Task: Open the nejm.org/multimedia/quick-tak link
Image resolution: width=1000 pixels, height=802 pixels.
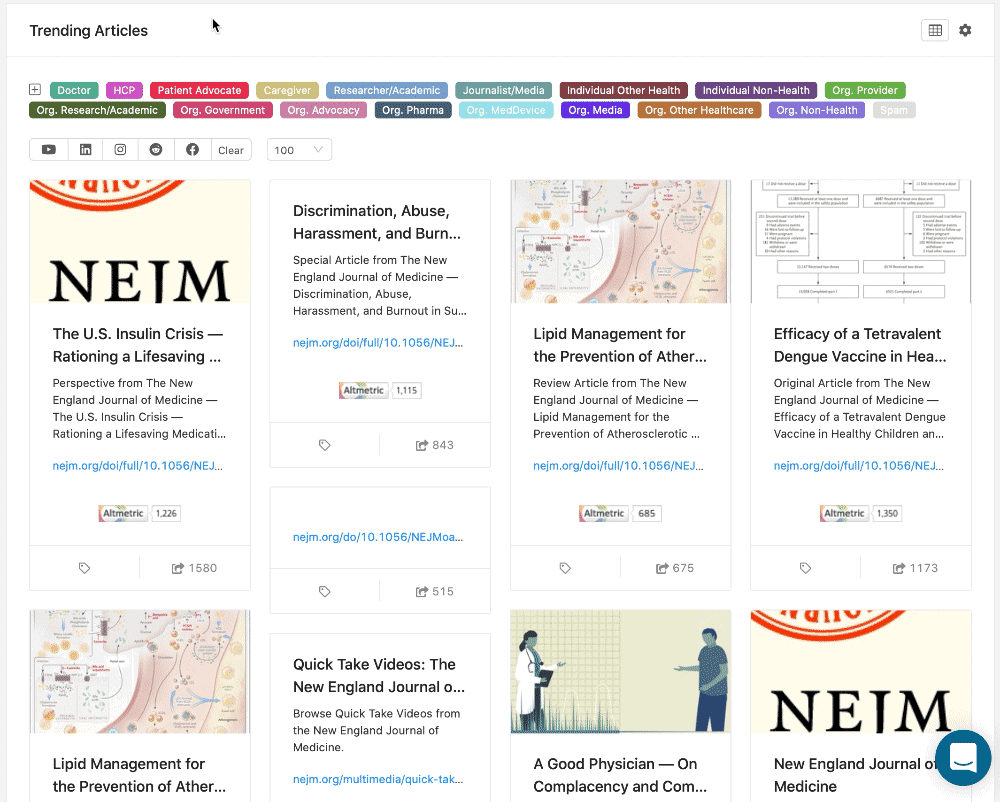Action: (x=378, y=779)
